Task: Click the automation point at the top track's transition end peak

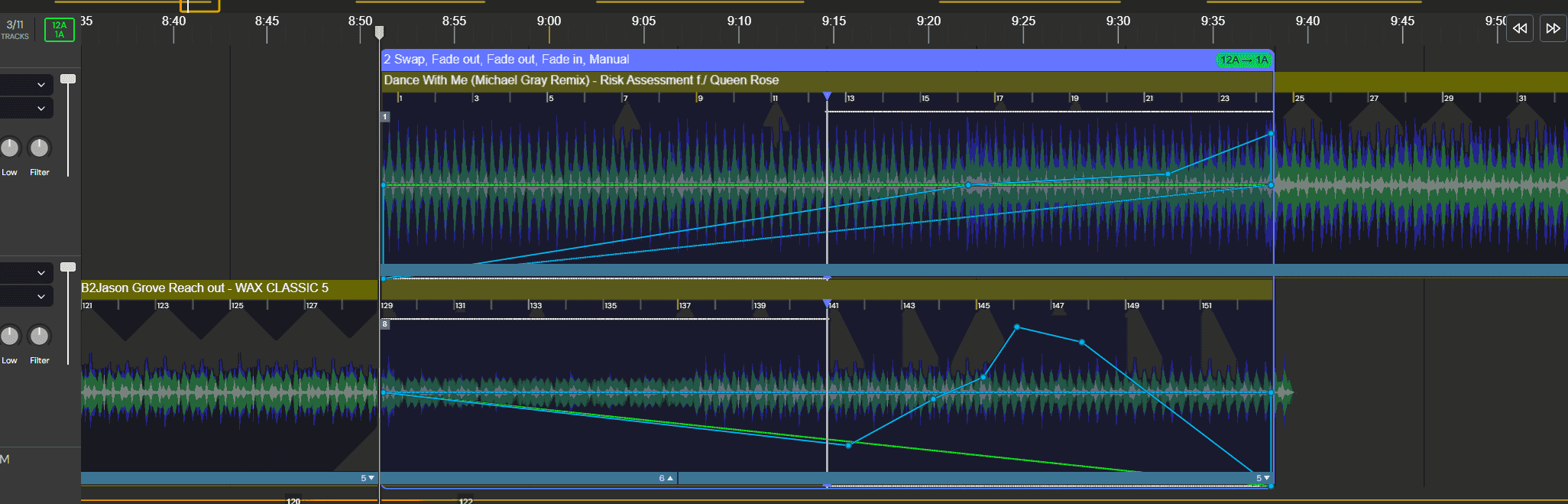Action: coord(1271,134)
